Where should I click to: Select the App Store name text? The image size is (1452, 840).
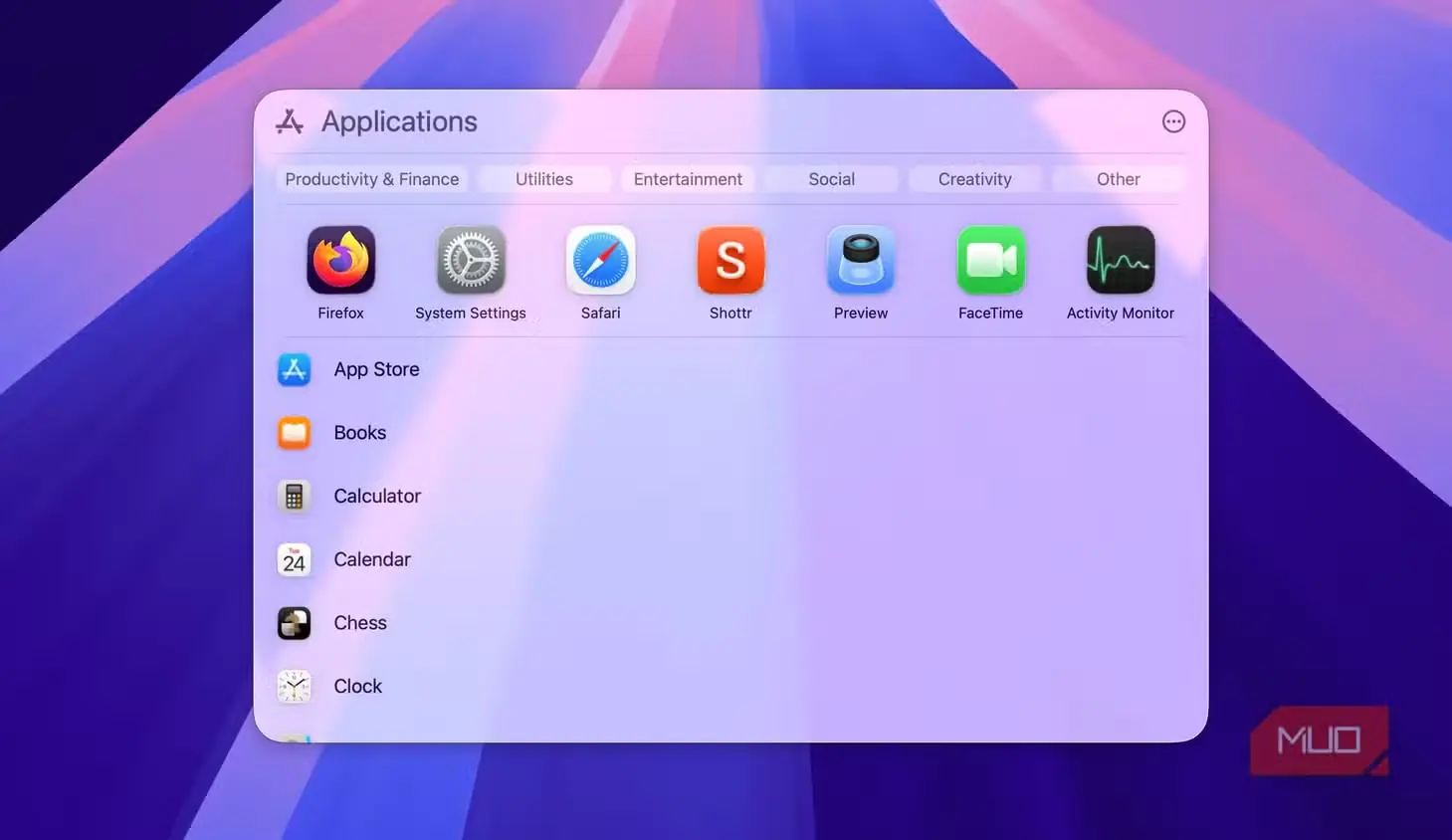[376, 369]
